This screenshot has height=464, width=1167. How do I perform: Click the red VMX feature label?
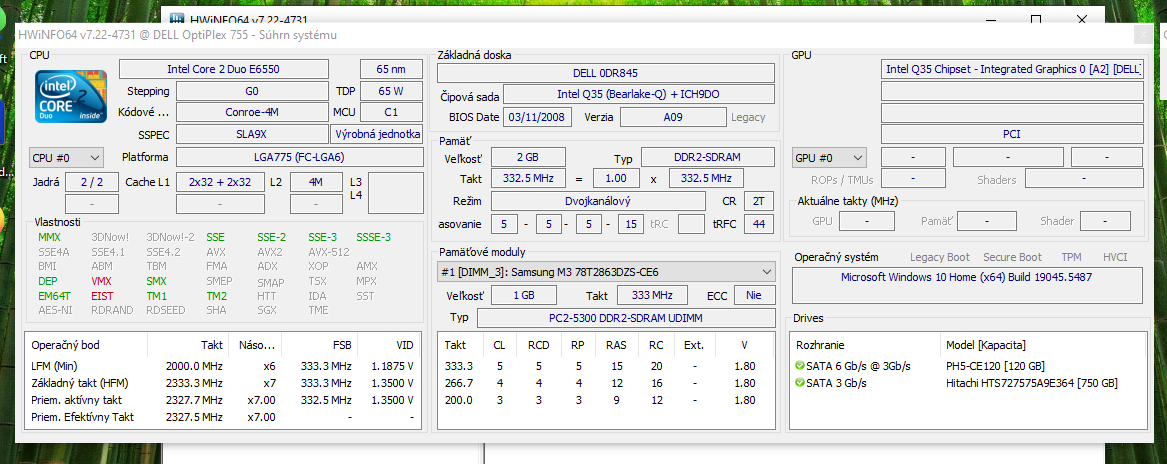point(102,281)
